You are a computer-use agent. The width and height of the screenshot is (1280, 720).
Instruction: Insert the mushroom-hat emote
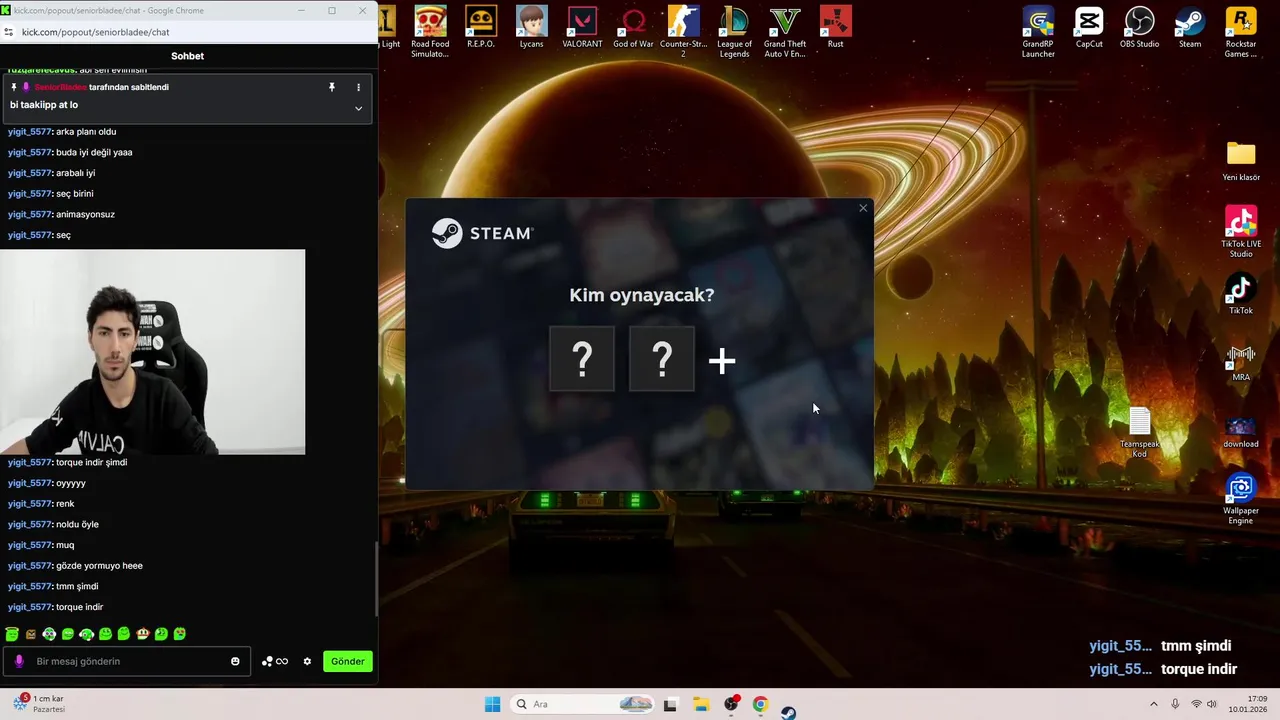[143, 634]
